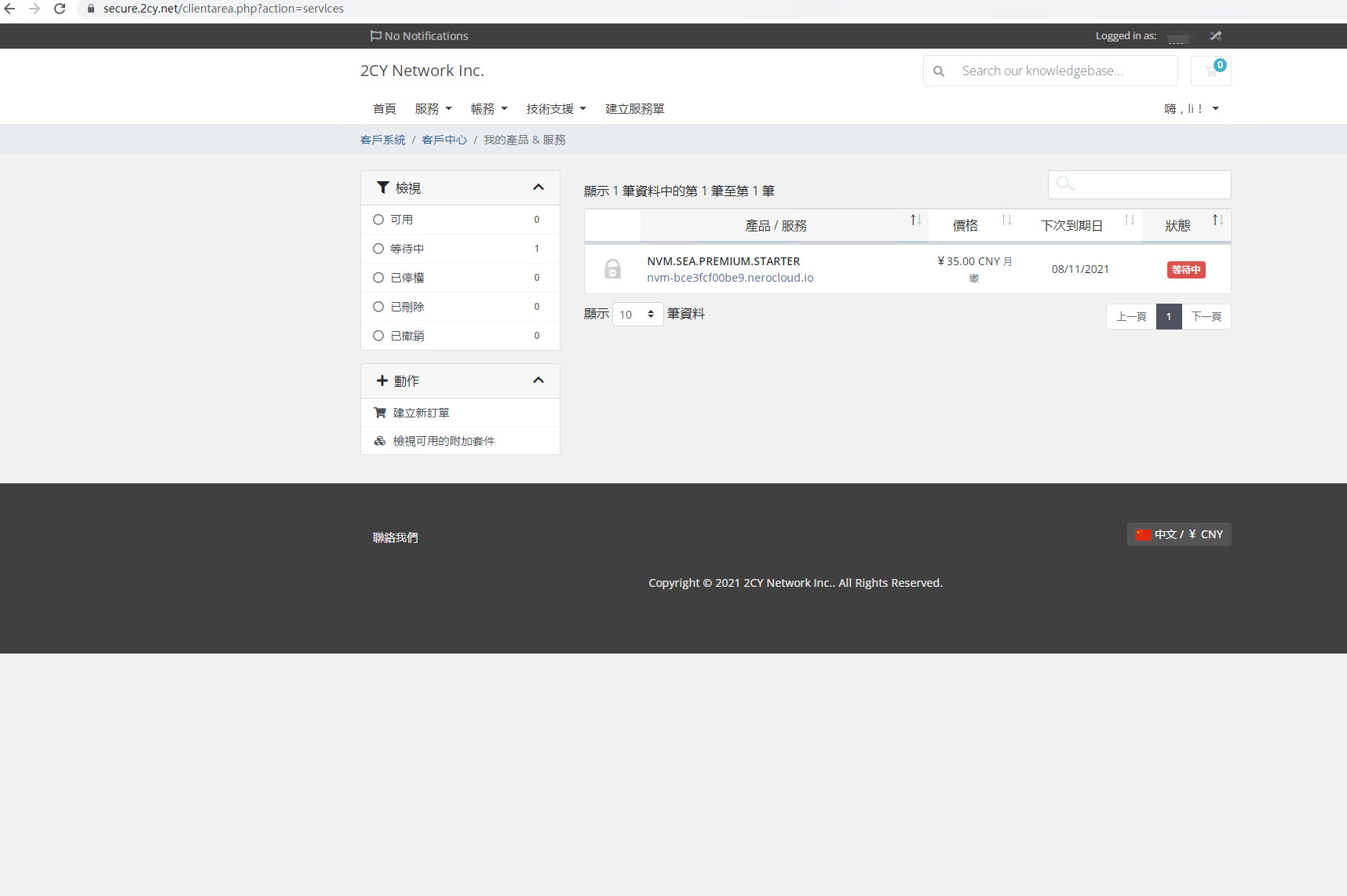Click the knowledgebase search magnifier icon
Image resolution: width=1347 pixels, height=896 pixels.
click(939, 71)
